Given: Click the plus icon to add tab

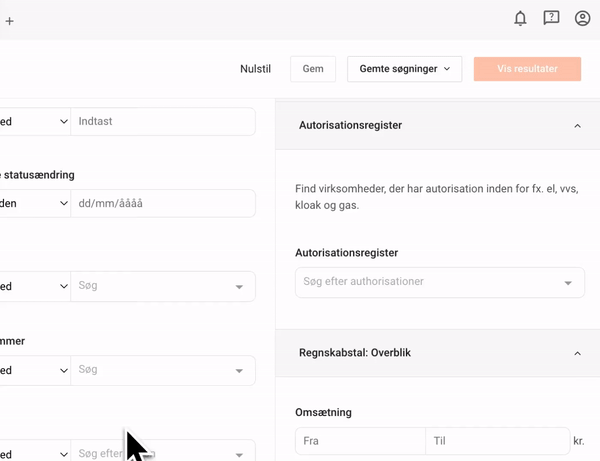Looking at the screenshot, I should pyautogui.click(x=9, y=20).
